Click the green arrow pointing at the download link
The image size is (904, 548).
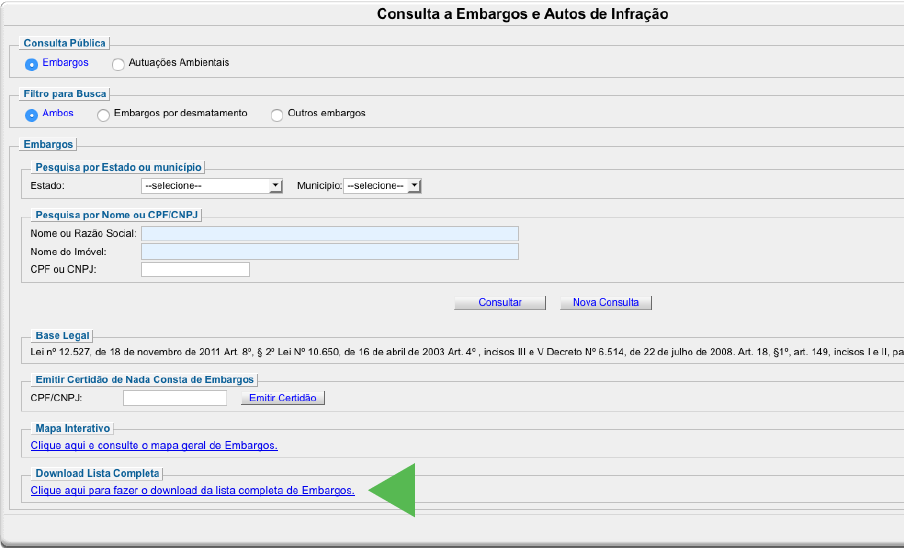(395, 490)
